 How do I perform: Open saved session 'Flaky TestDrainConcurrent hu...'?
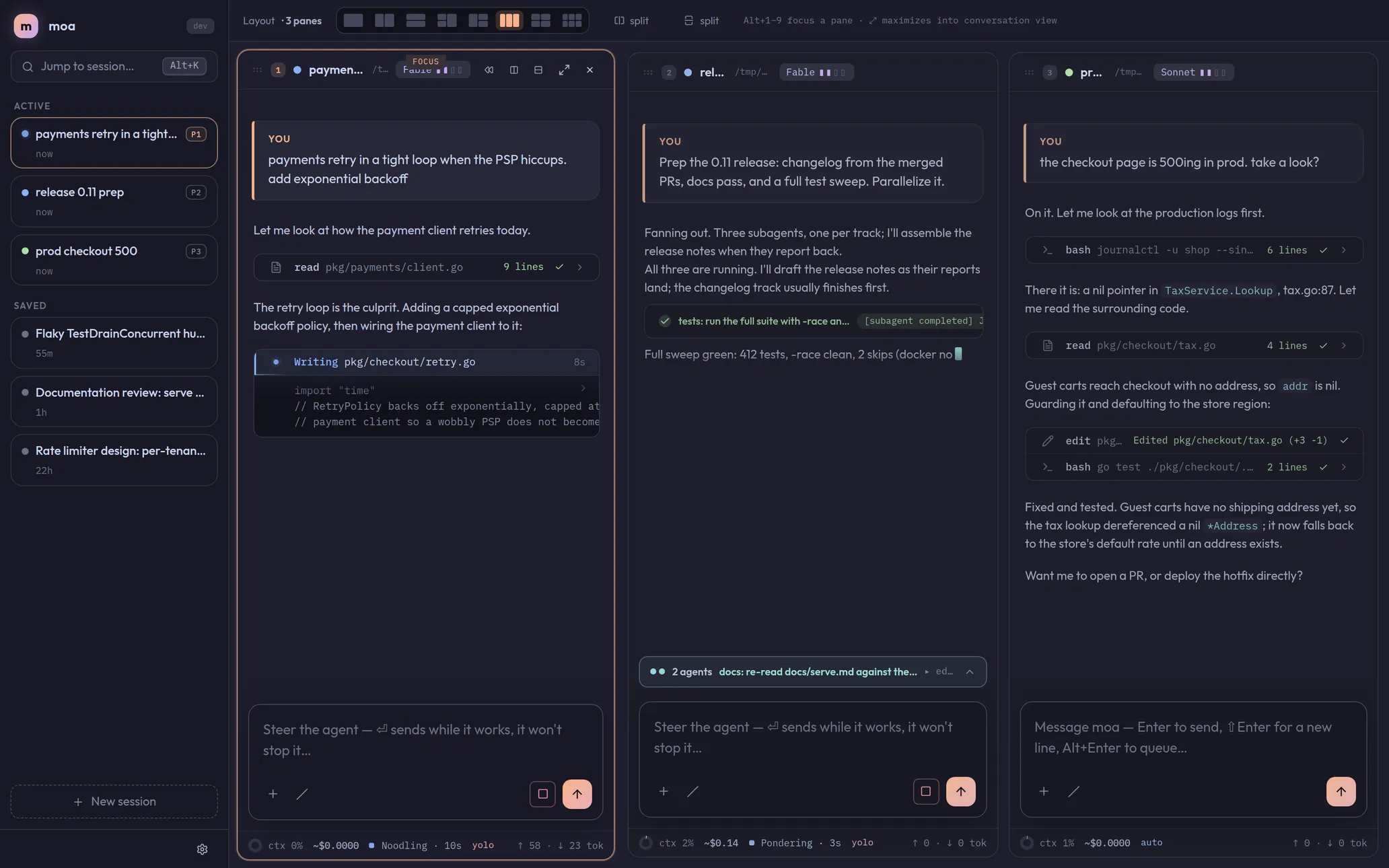coord(114,342)
